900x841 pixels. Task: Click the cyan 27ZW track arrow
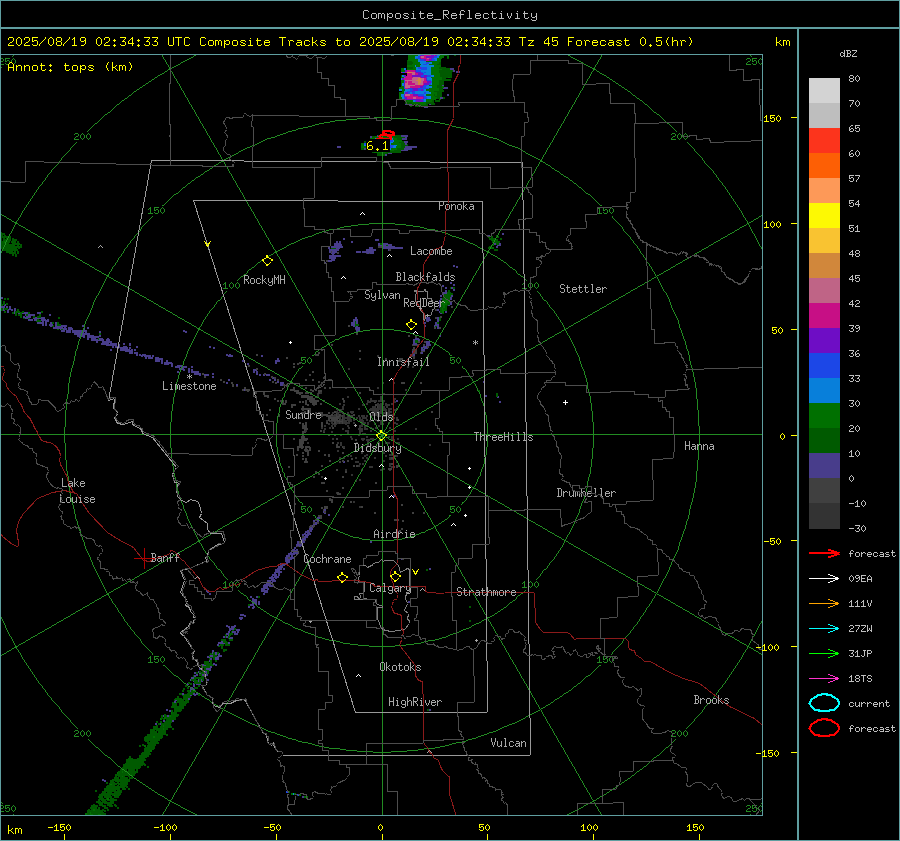[824, 629]
